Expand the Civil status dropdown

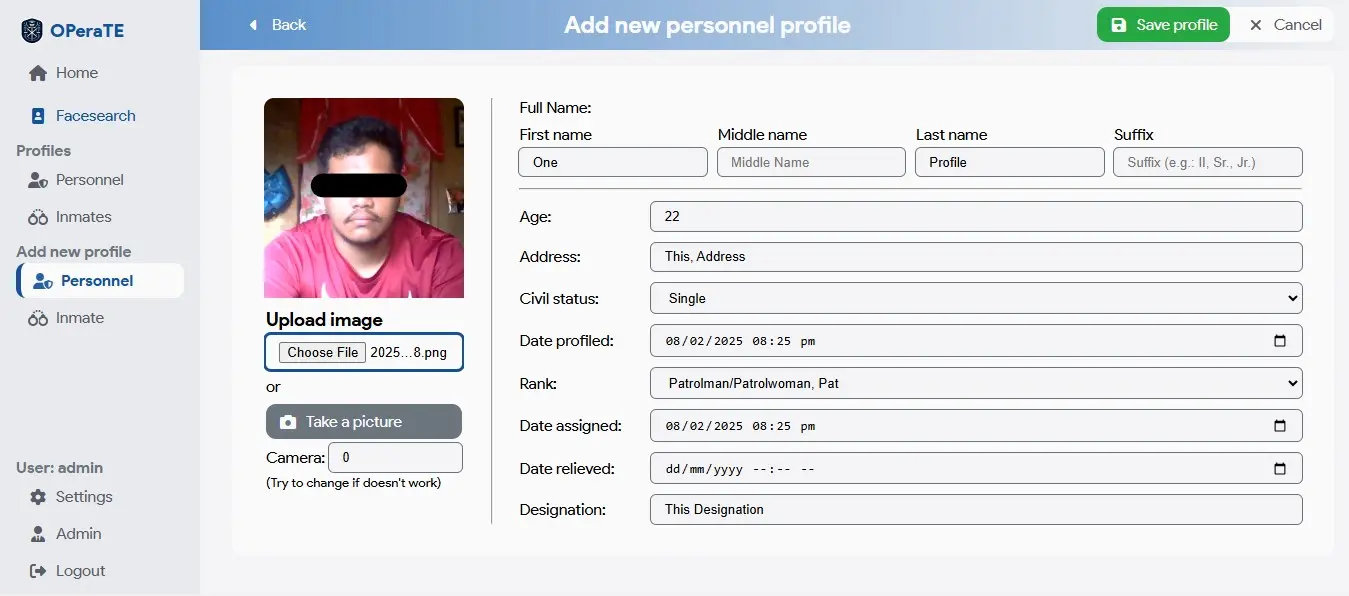click(x=976, y=298)
